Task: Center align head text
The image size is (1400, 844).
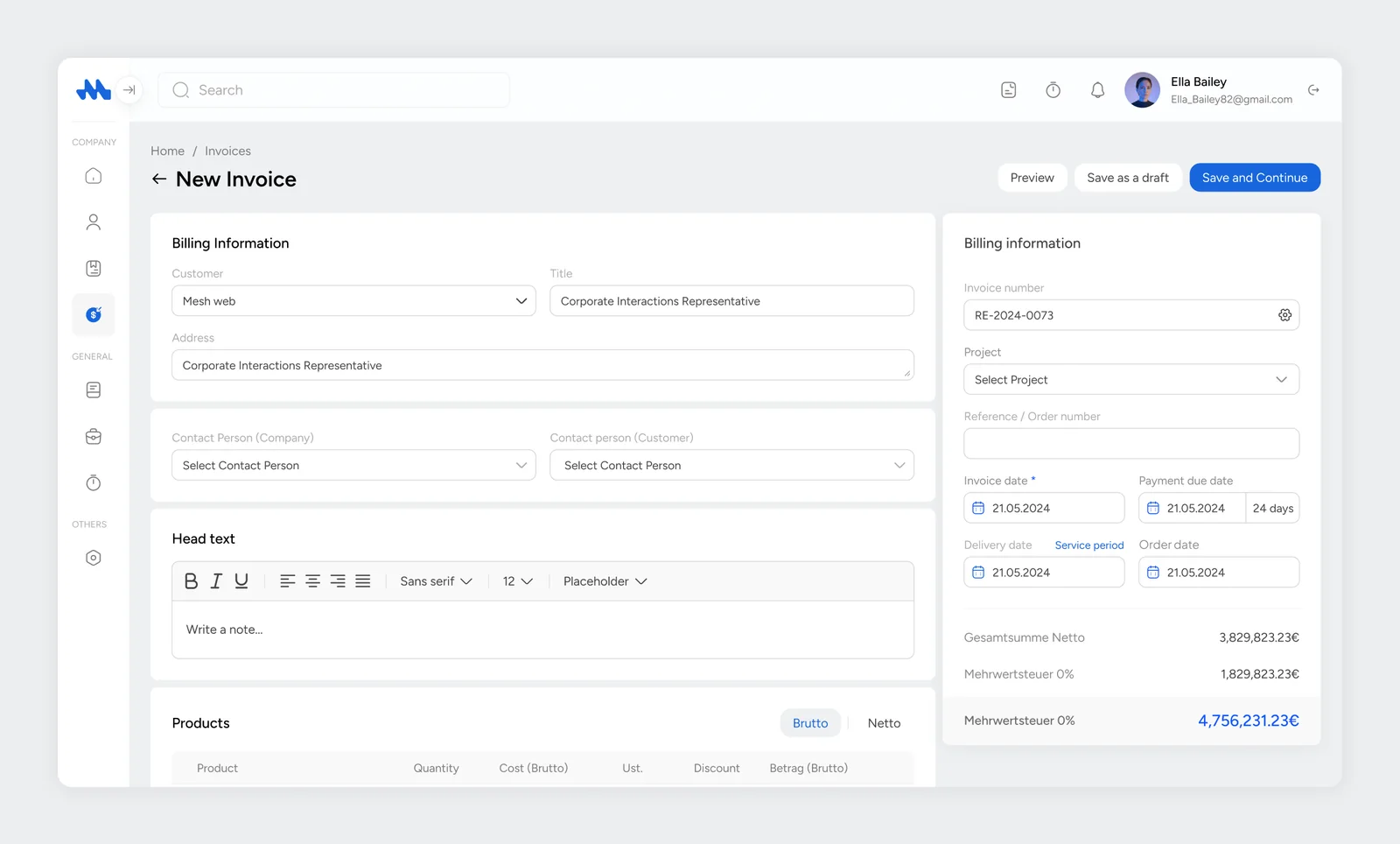Action: (312, 581)
